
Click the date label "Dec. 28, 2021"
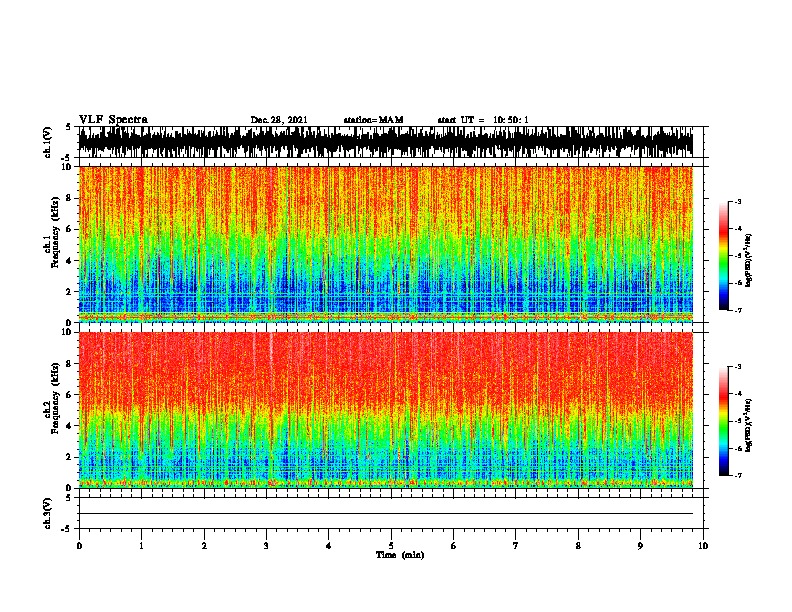[279, 120]
